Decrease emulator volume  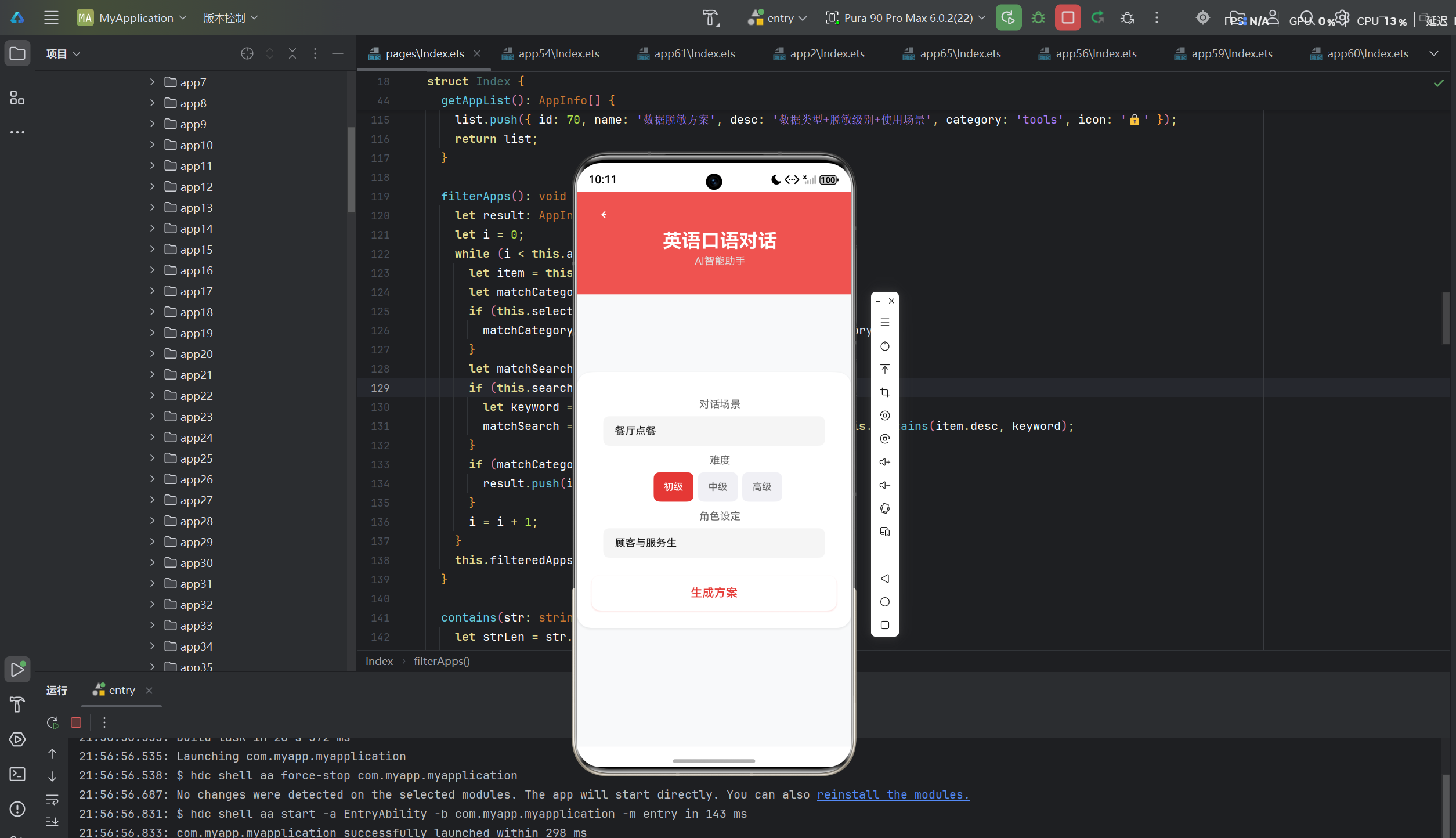click(x=885, y=486)
